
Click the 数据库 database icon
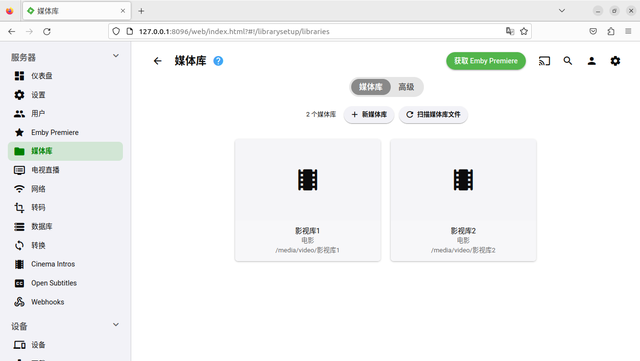[x=19, y=227]
